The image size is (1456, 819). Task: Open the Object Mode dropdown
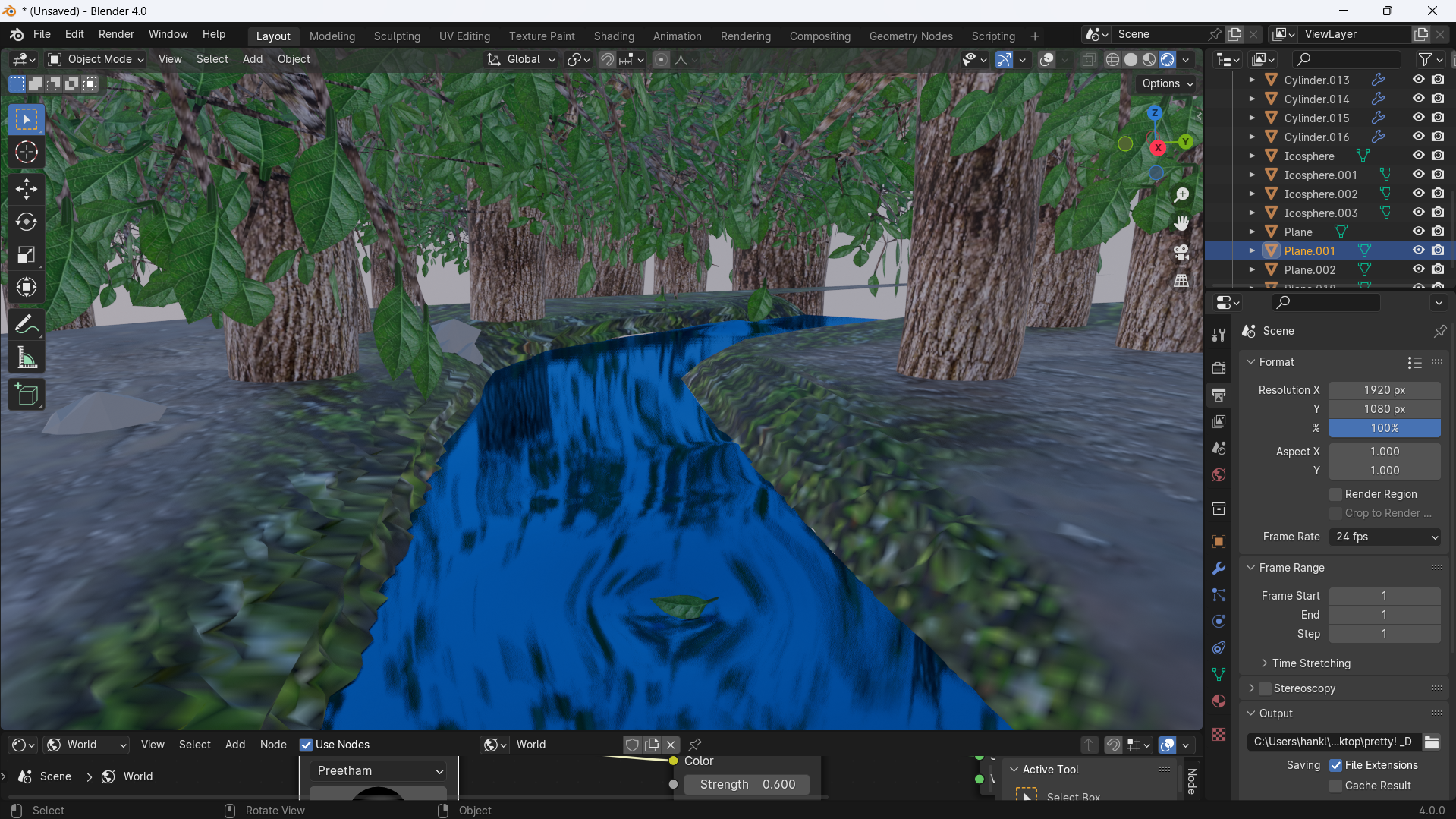coord(96,59)
